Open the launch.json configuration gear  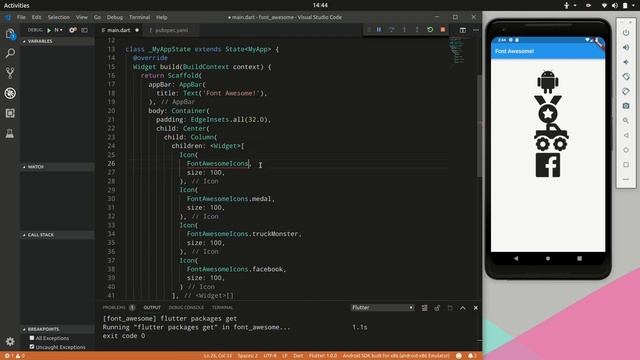(73, 30)
